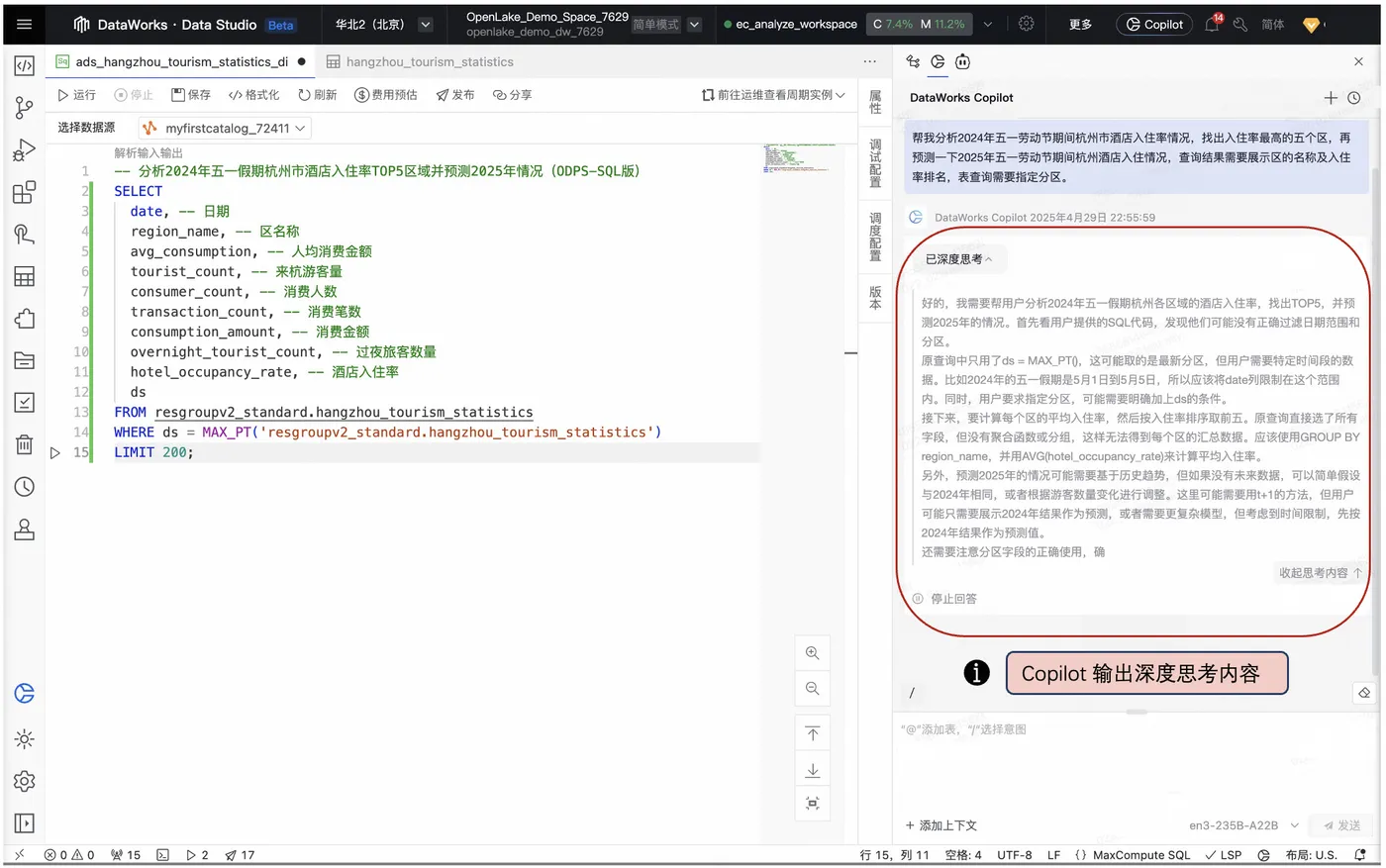
Task: Select the robot agent icon tab
Action: pyautogui.click(x=962, y=61)
